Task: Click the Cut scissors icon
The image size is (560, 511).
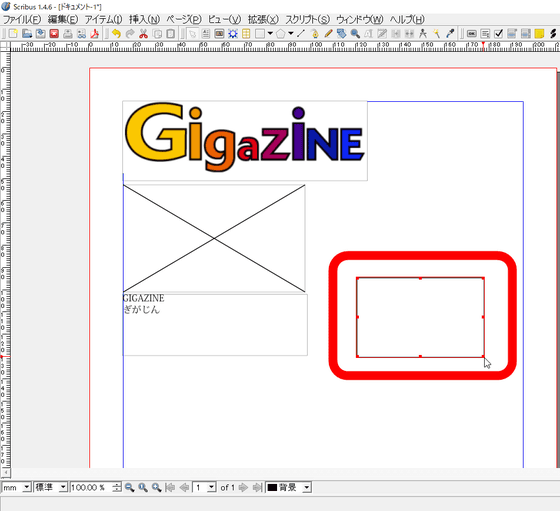Action: (x=143, y=34)
